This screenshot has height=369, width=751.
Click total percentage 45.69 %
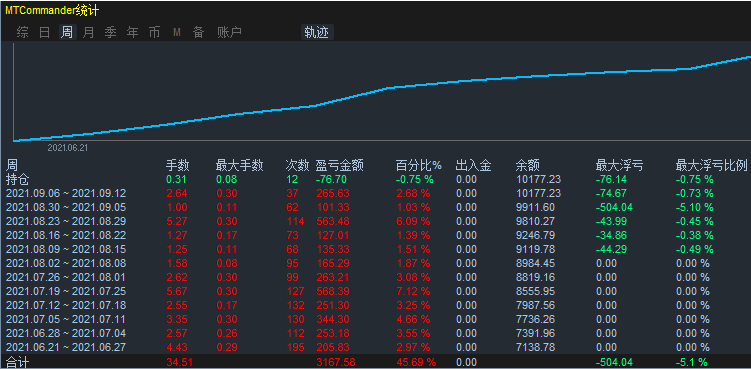416,362
